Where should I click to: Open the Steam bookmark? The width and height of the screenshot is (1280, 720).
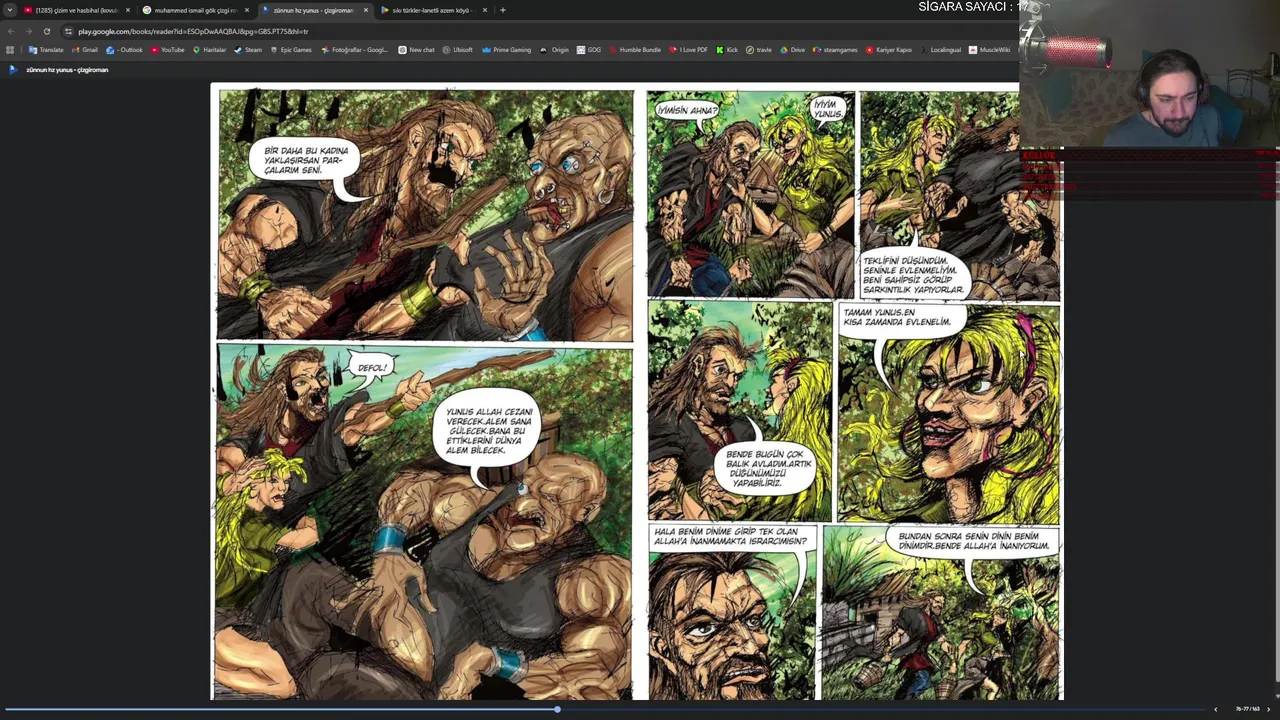(248, 50)
